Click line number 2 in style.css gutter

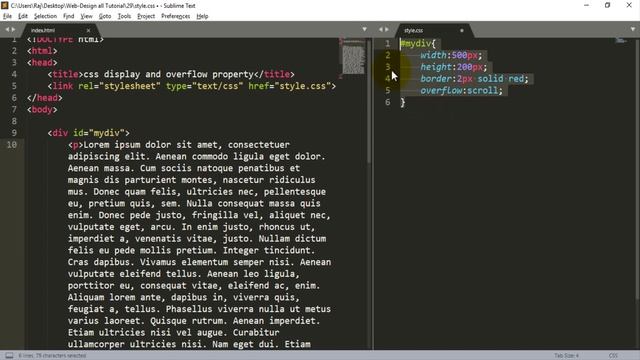pos(387,55)
